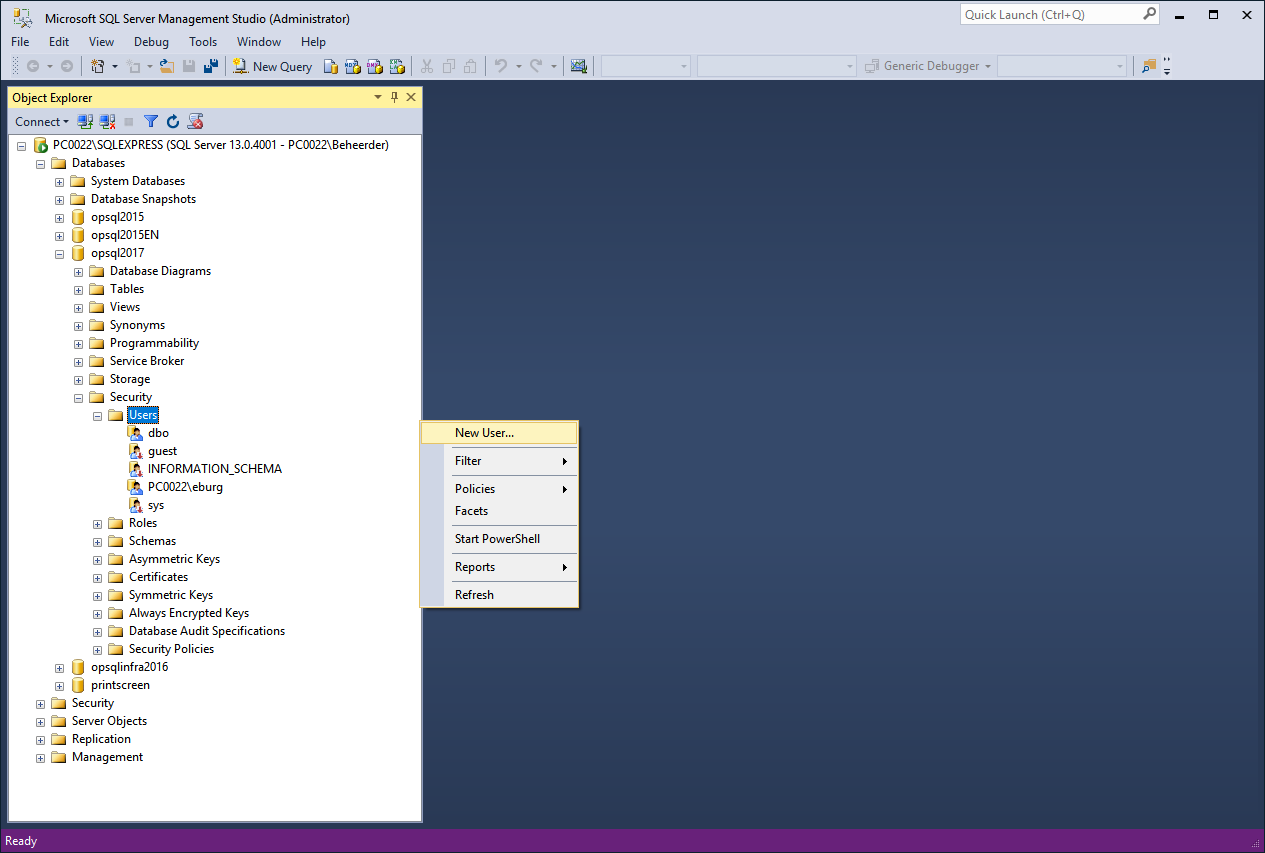Select the Always Encrypted Keys folder
The height and width of the screenshot is (853, 1265).
(x=189, y=613)
